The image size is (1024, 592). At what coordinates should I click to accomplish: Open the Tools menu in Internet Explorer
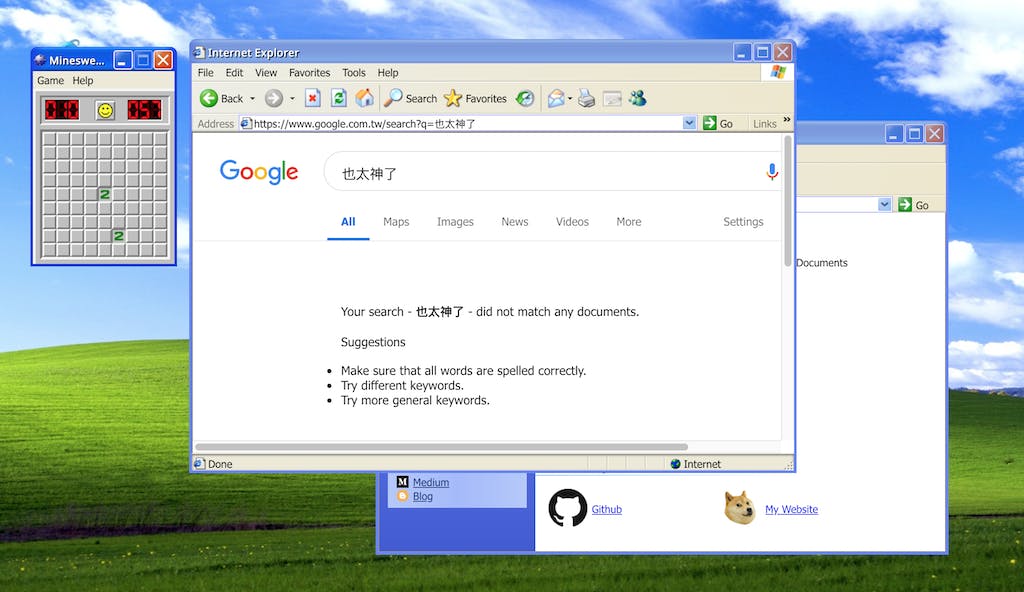click(353, 72)
